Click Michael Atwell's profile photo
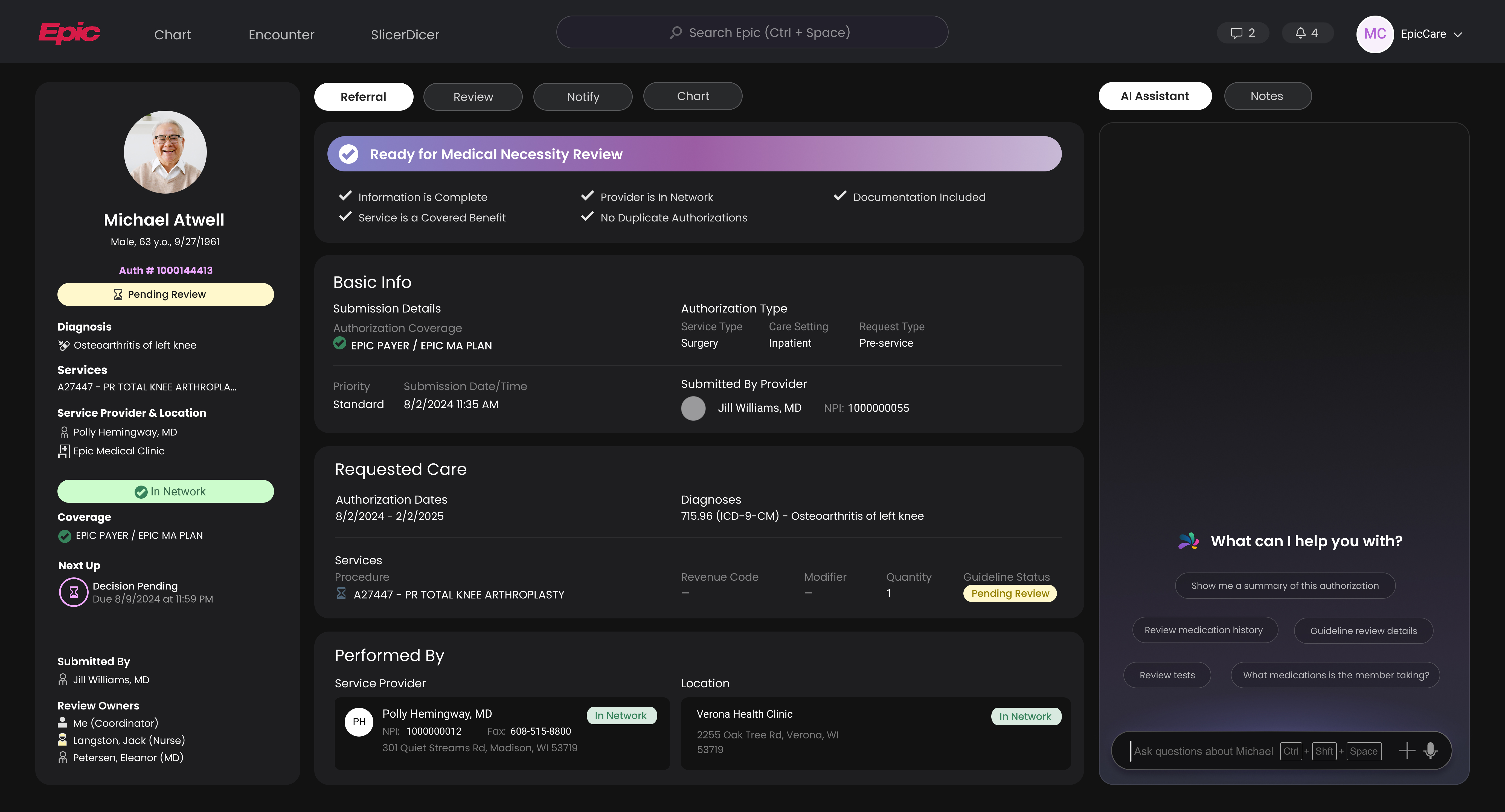 pos(165,152)
